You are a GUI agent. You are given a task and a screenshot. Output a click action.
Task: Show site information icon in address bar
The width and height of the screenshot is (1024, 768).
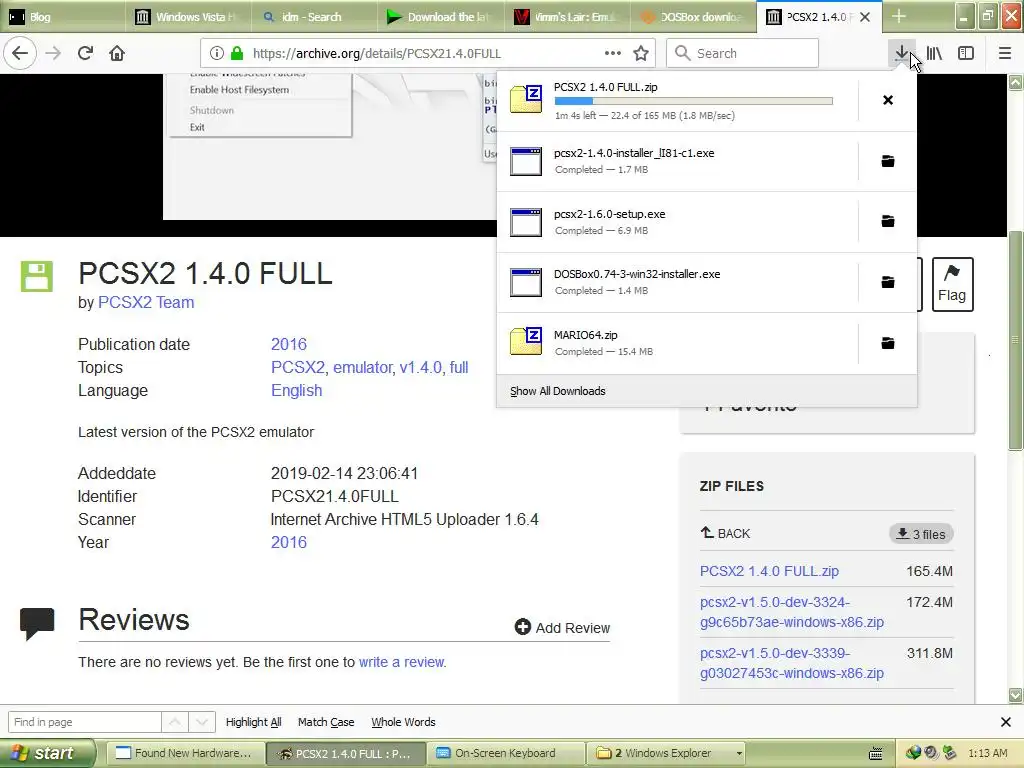tap(217, 54)
